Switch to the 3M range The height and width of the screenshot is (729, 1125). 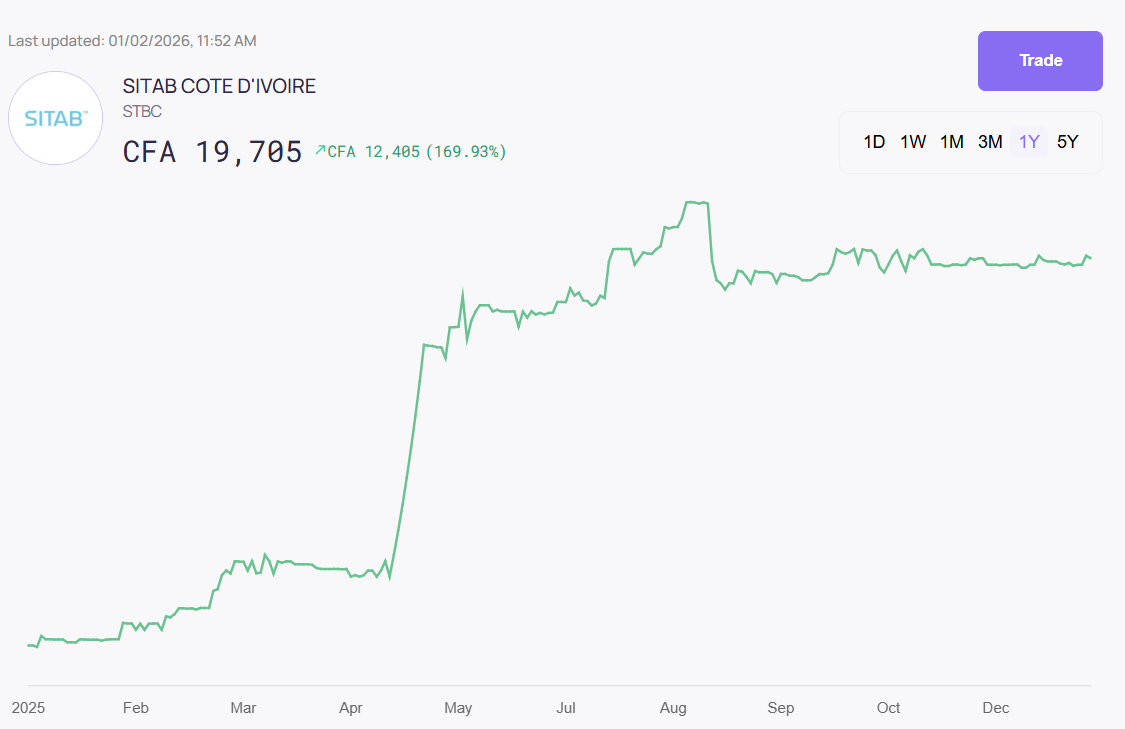pyautogui.click(x=990, y=142)
